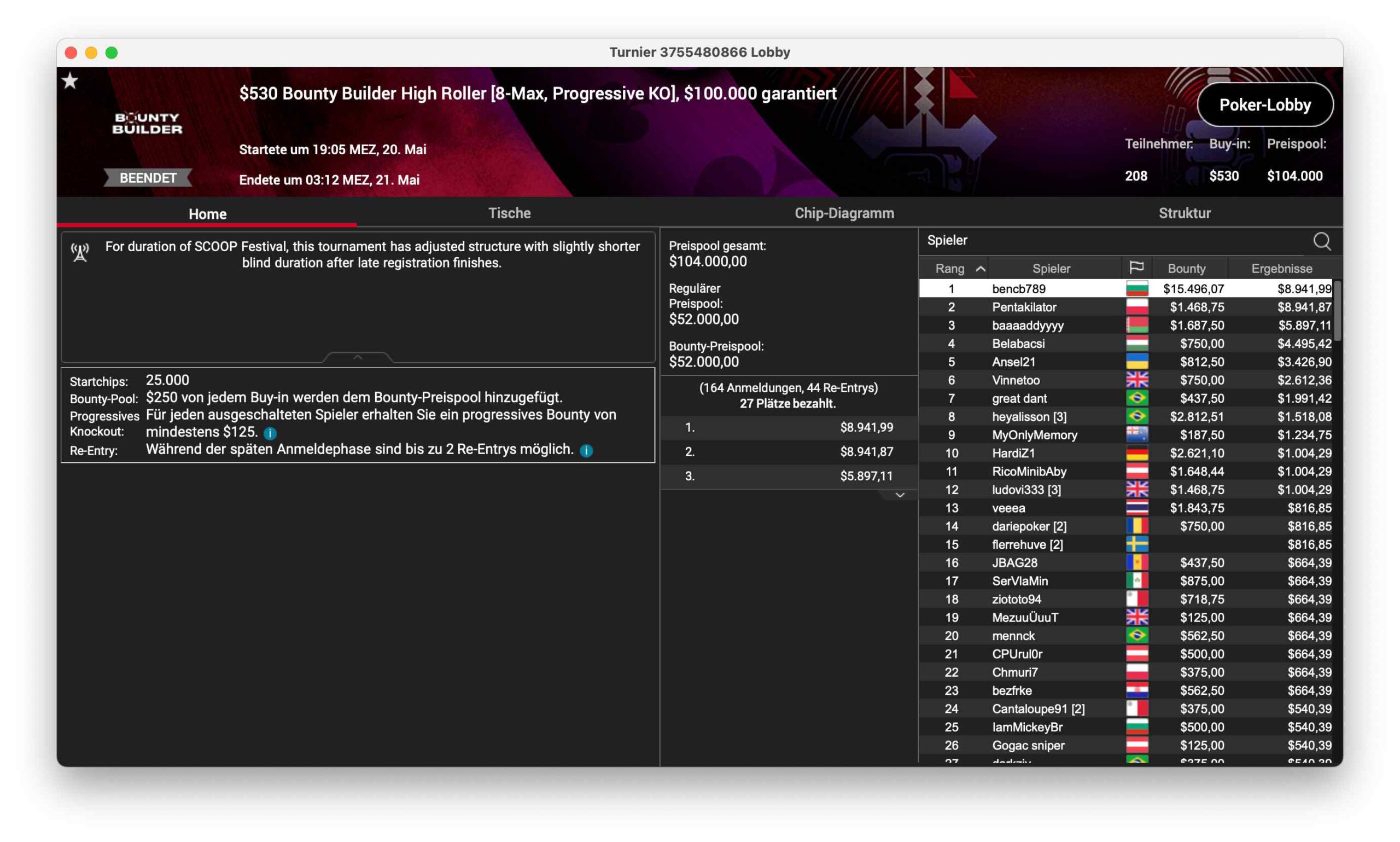This screenshot has height=842, width=1400.
Task: Click the Poker-Lobby button
Action: (1264, 105)
